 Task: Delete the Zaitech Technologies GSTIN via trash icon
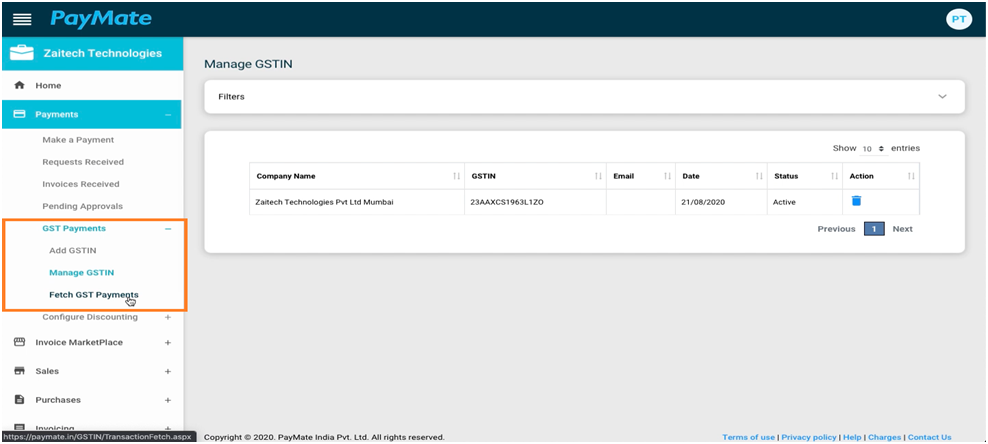click(x=856, y=201)
